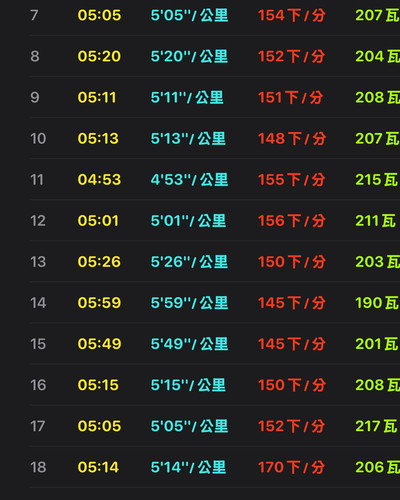Click lap 13 heart rate 150 下/分
Screen dimensions: 400x500
click(292, 262)
